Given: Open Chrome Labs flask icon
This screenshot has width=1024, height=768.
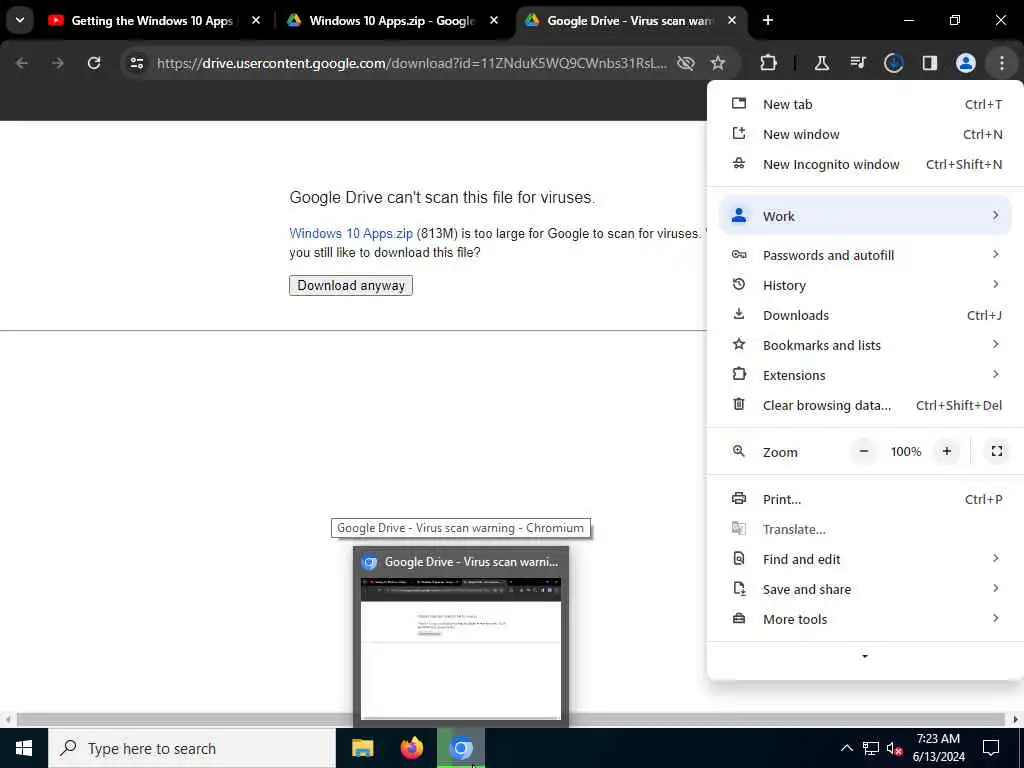Looking at the screenshot, I should (x=822, y=63).
